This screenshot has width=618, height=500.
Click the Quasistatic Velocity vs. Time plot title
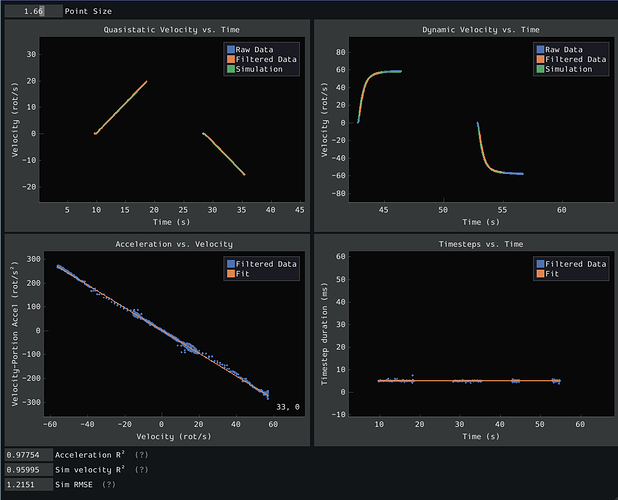171,30
